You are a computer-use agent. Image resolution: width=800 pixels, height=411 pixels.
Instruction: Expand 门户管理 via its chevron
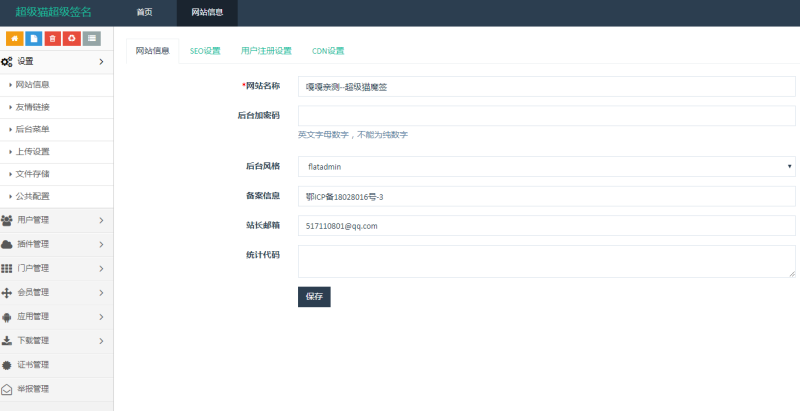tap(101, 268)
